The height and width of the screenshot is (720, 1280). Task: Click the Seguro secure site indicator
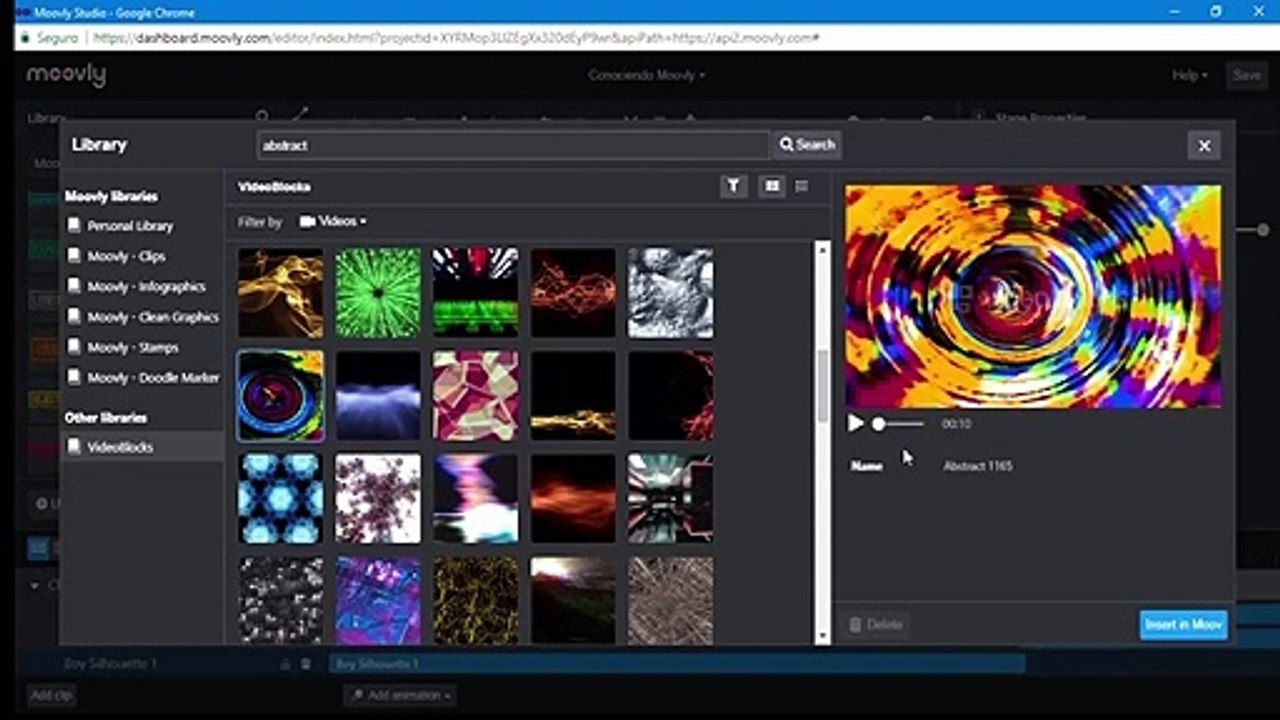48,38
